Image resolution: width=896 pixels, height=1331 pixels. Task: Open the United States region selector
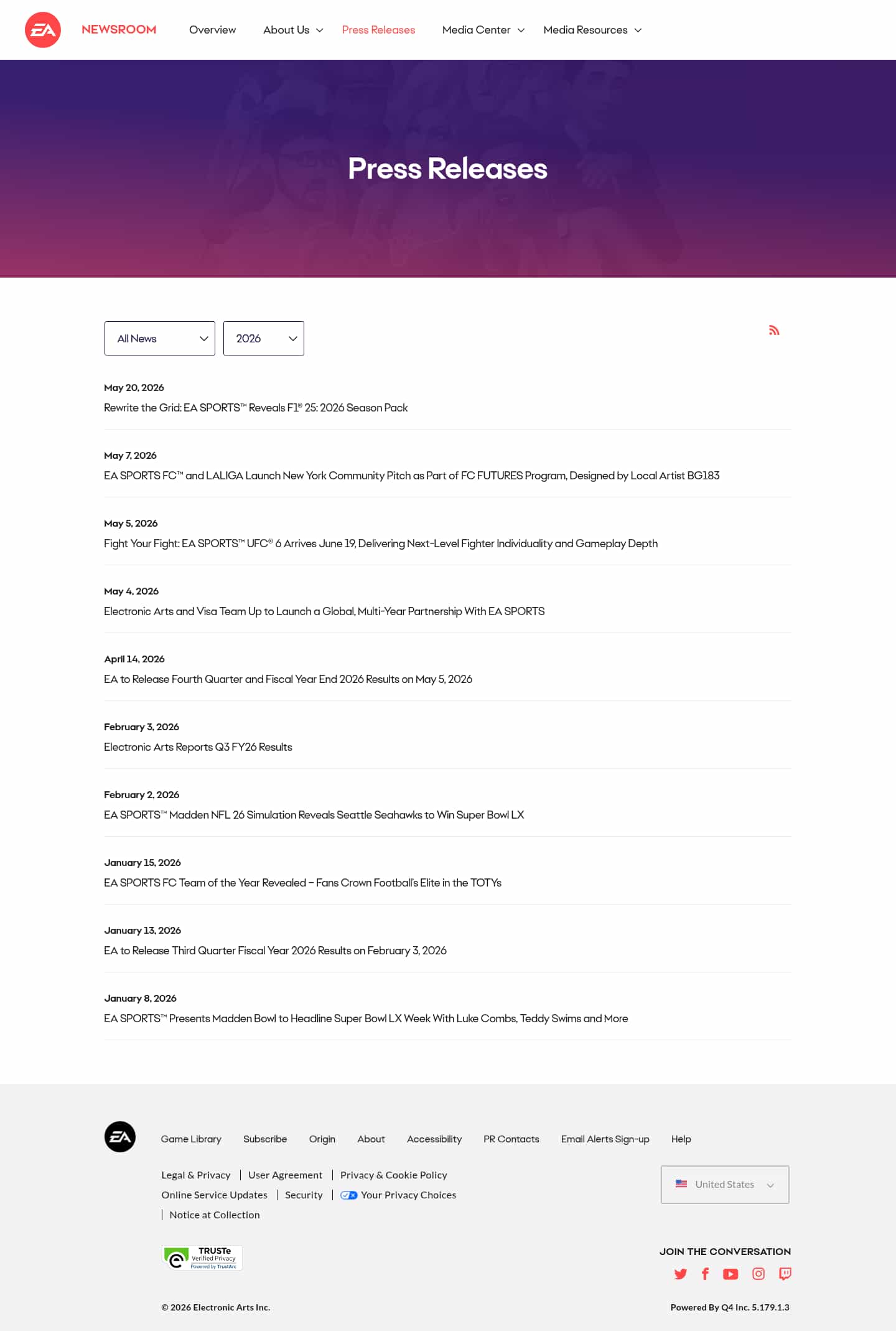pyautogui.click(x=725, y=1184)
